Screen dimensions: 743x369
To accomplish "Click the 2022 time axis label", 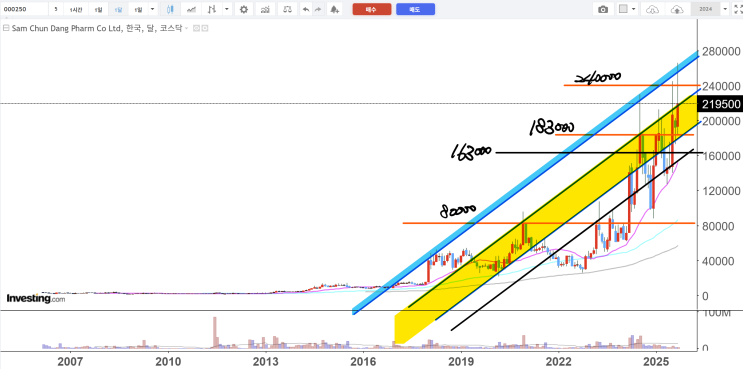I will pos(558,362).
